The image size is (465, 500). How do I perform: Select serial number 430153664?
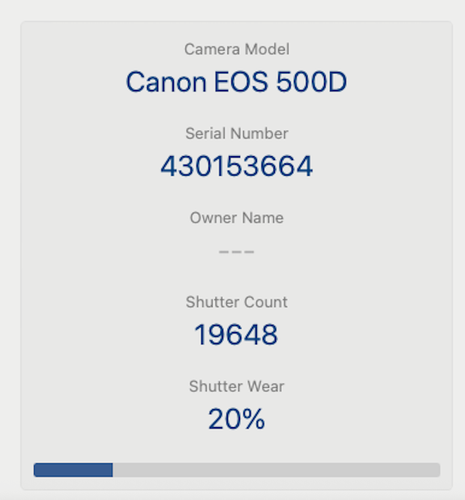tap(237, 166)
